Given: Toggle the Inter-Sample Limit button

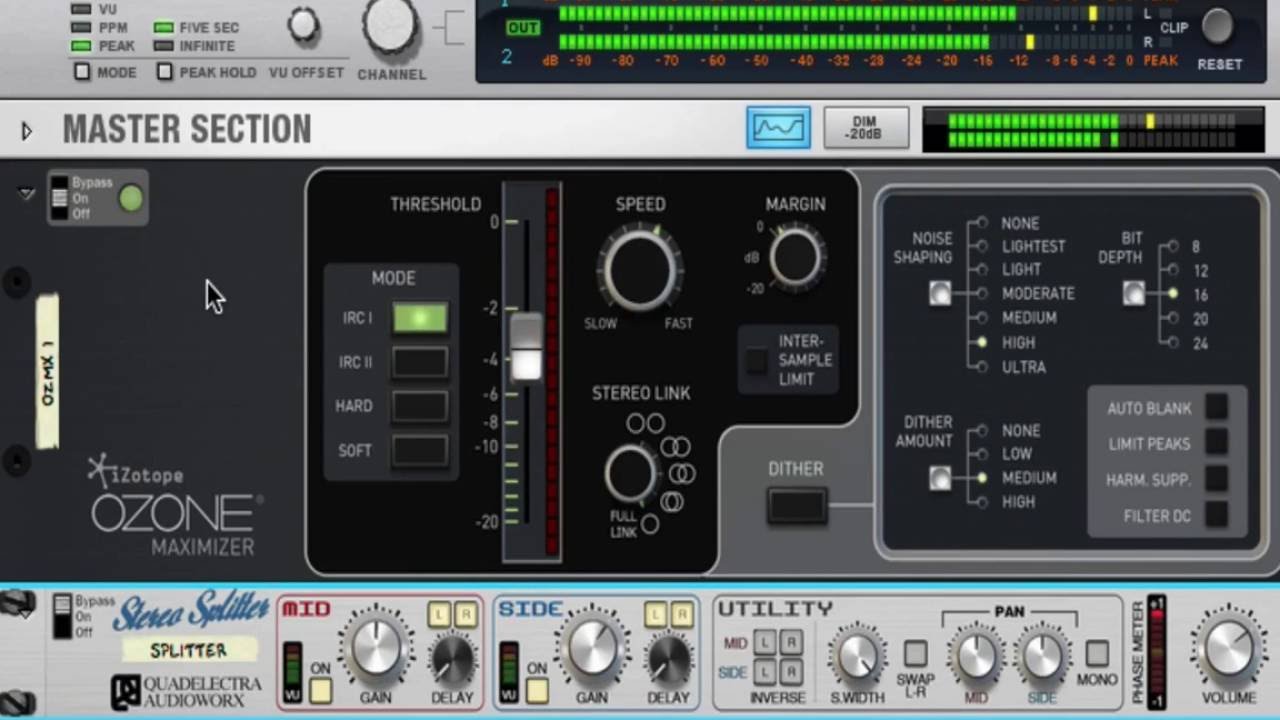Looking at the screenshot, I should point(757,361).
